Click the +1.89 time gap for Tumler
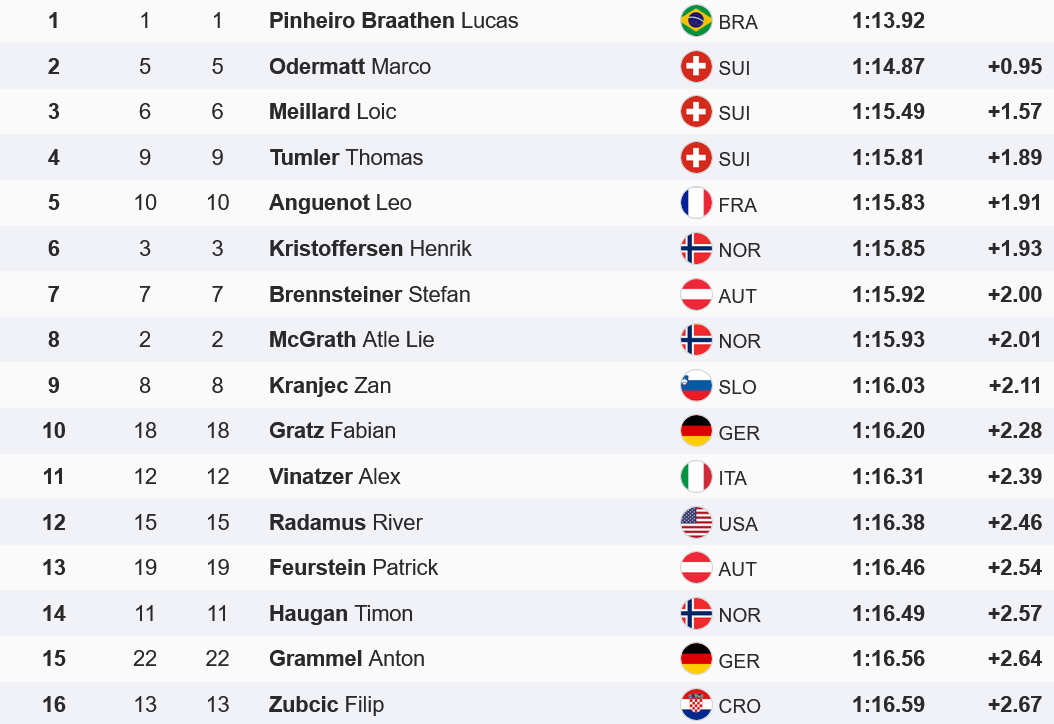 click(1014, 158)
